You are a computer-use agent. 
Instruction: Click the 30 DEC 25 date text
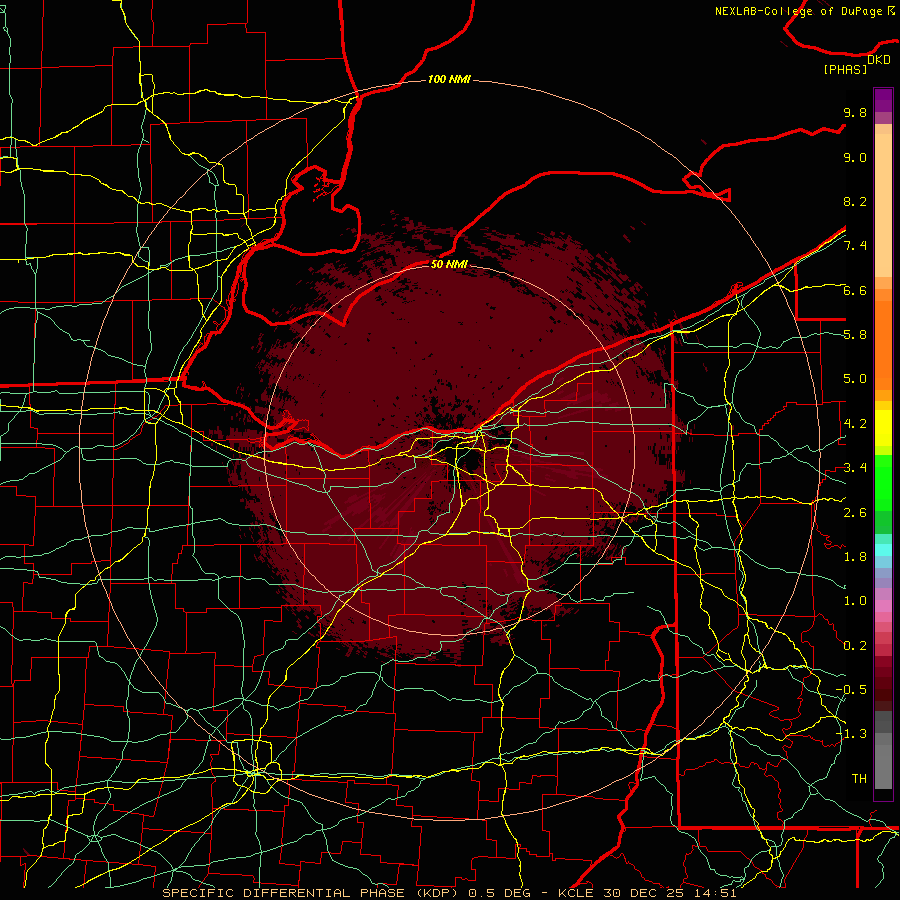645,893
